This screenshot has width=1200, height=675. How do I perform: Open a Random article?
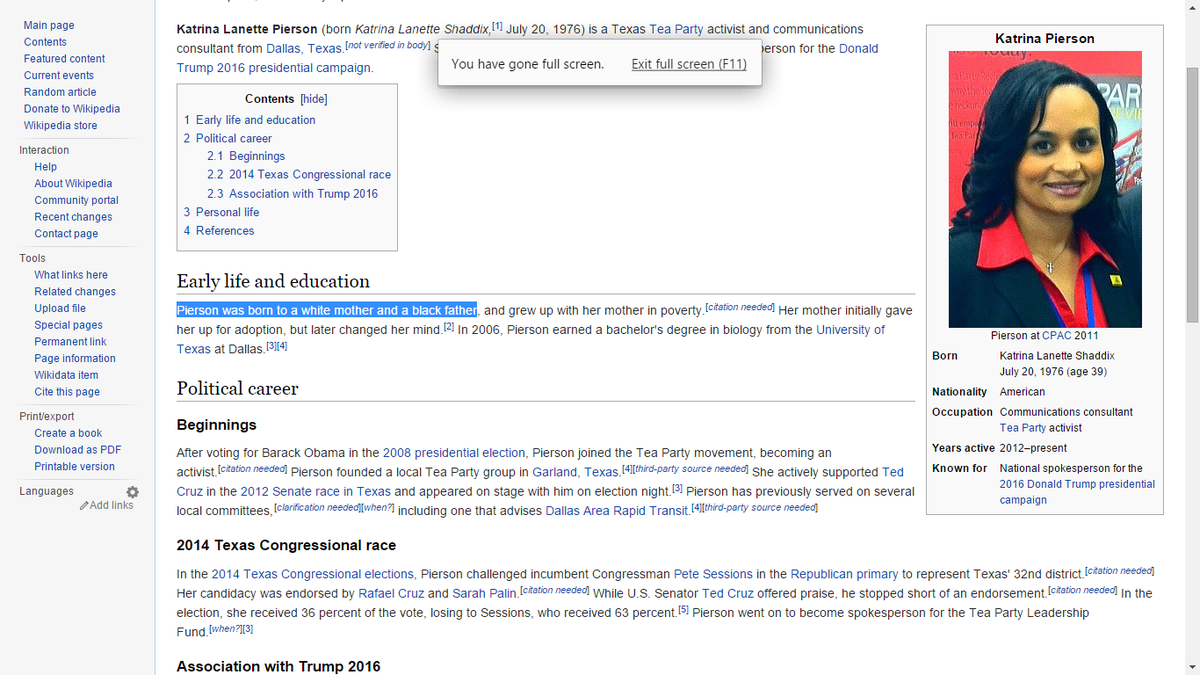click(60, 92)
